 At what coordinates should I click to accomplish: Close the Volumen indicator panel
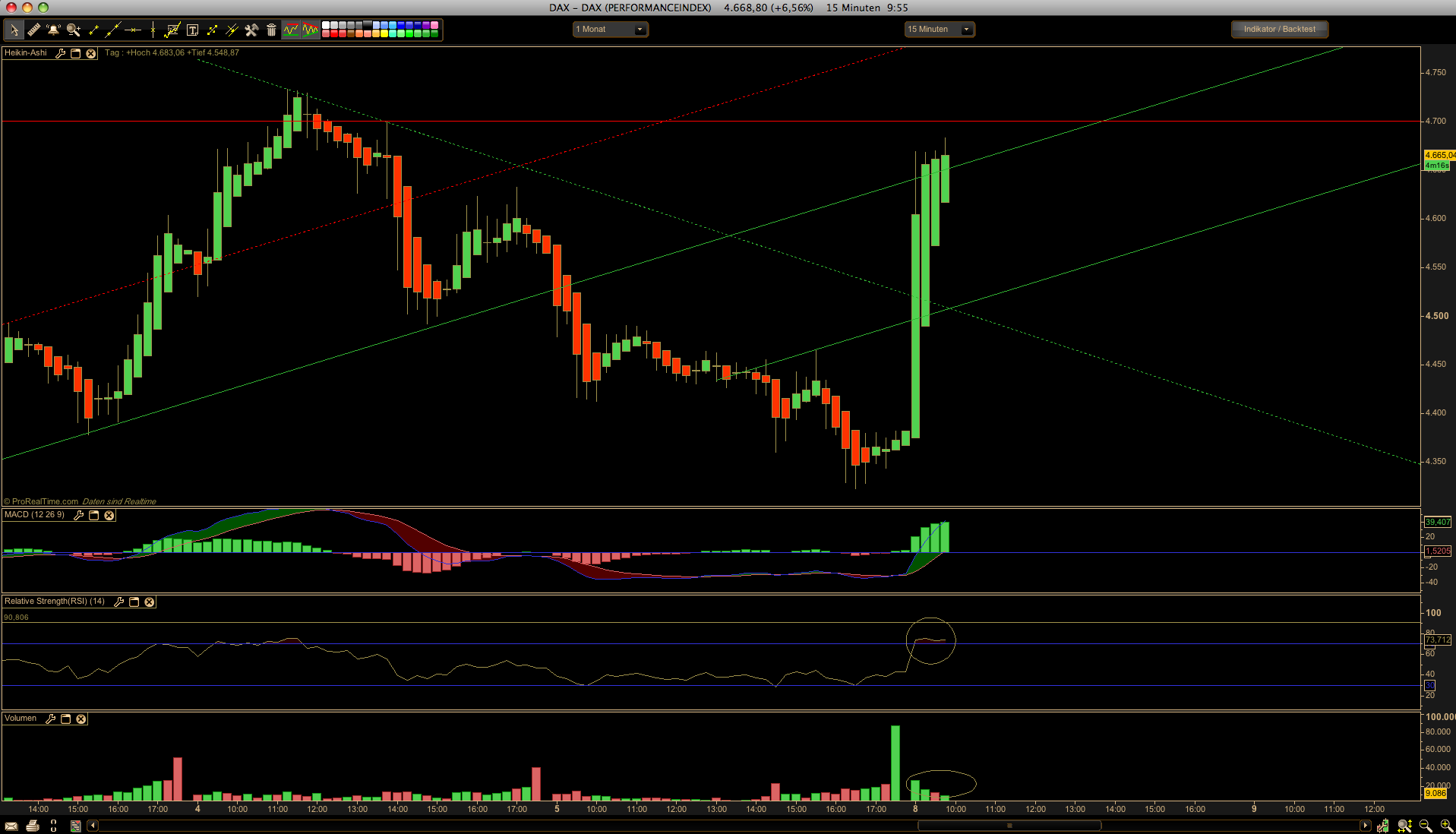pos(81,719)
